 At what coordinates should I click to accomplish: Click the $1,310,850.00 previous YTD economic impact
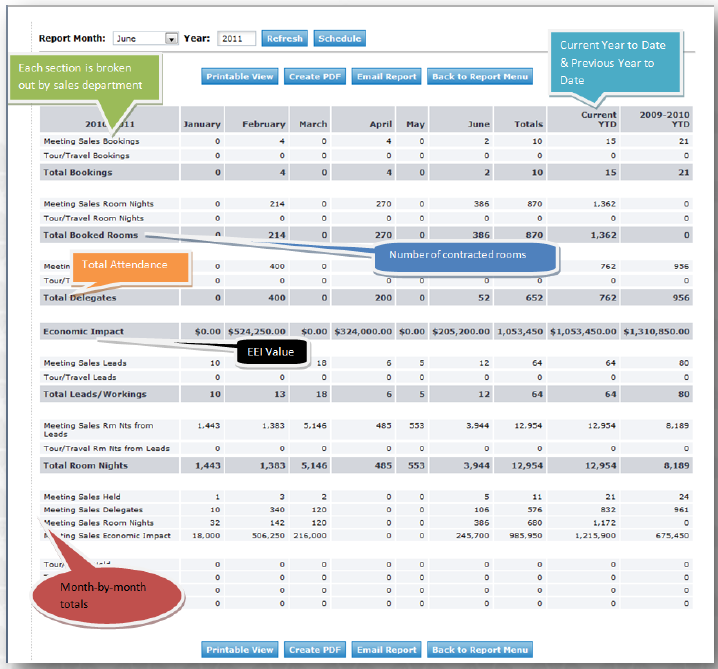pos(656,332)
